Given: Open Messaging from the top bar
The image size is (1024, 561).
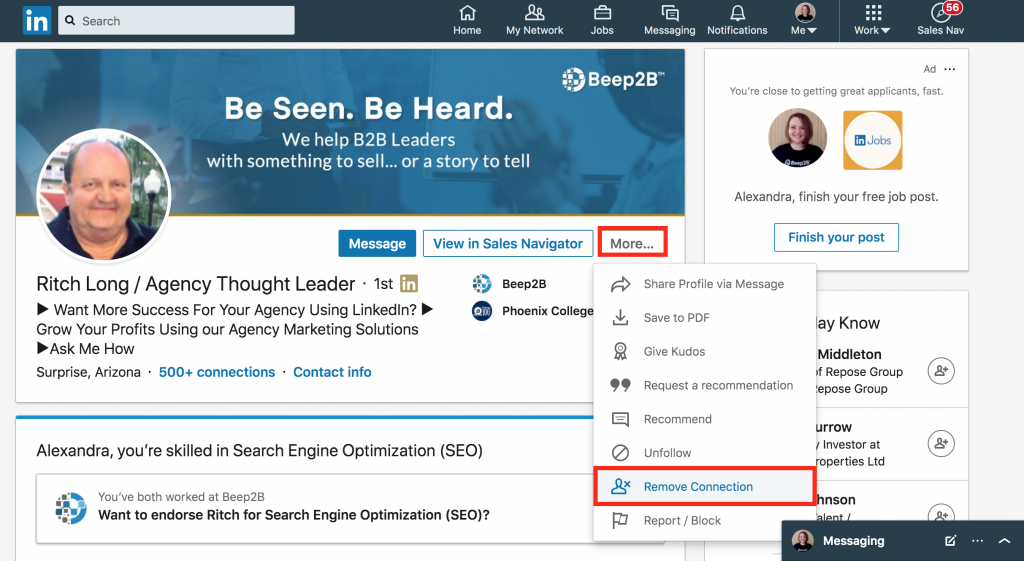Looking at the screenshot, I should 669,20.
